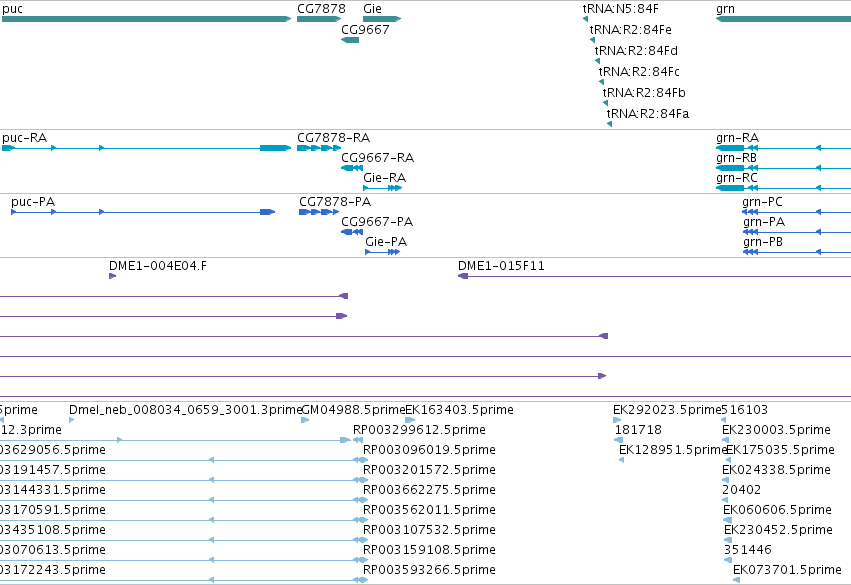
Task: Click the EK175035.5prime EST label
Action: [x=780, y=450]
